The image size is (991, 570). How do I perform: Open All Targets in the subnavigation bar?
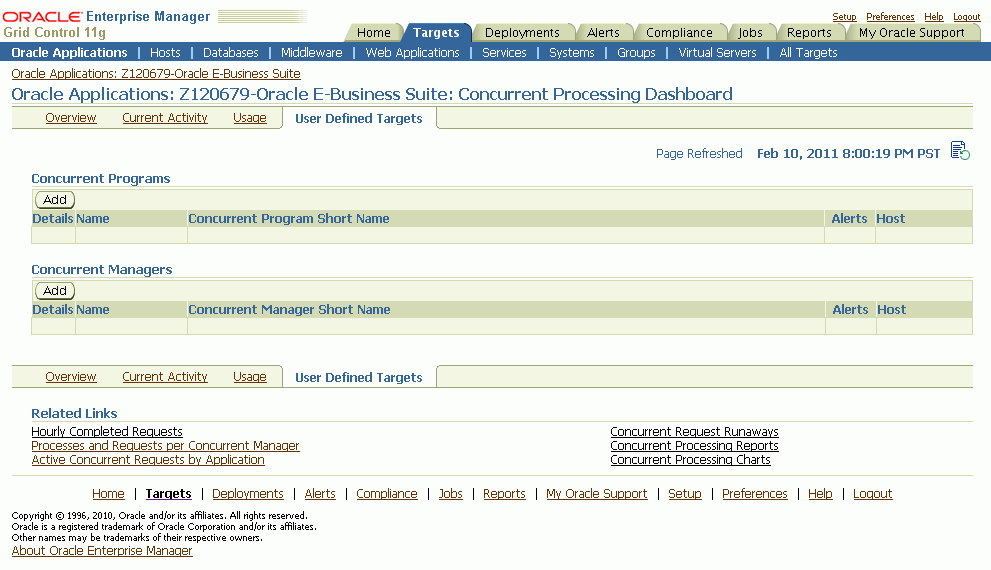click(808, 52)
